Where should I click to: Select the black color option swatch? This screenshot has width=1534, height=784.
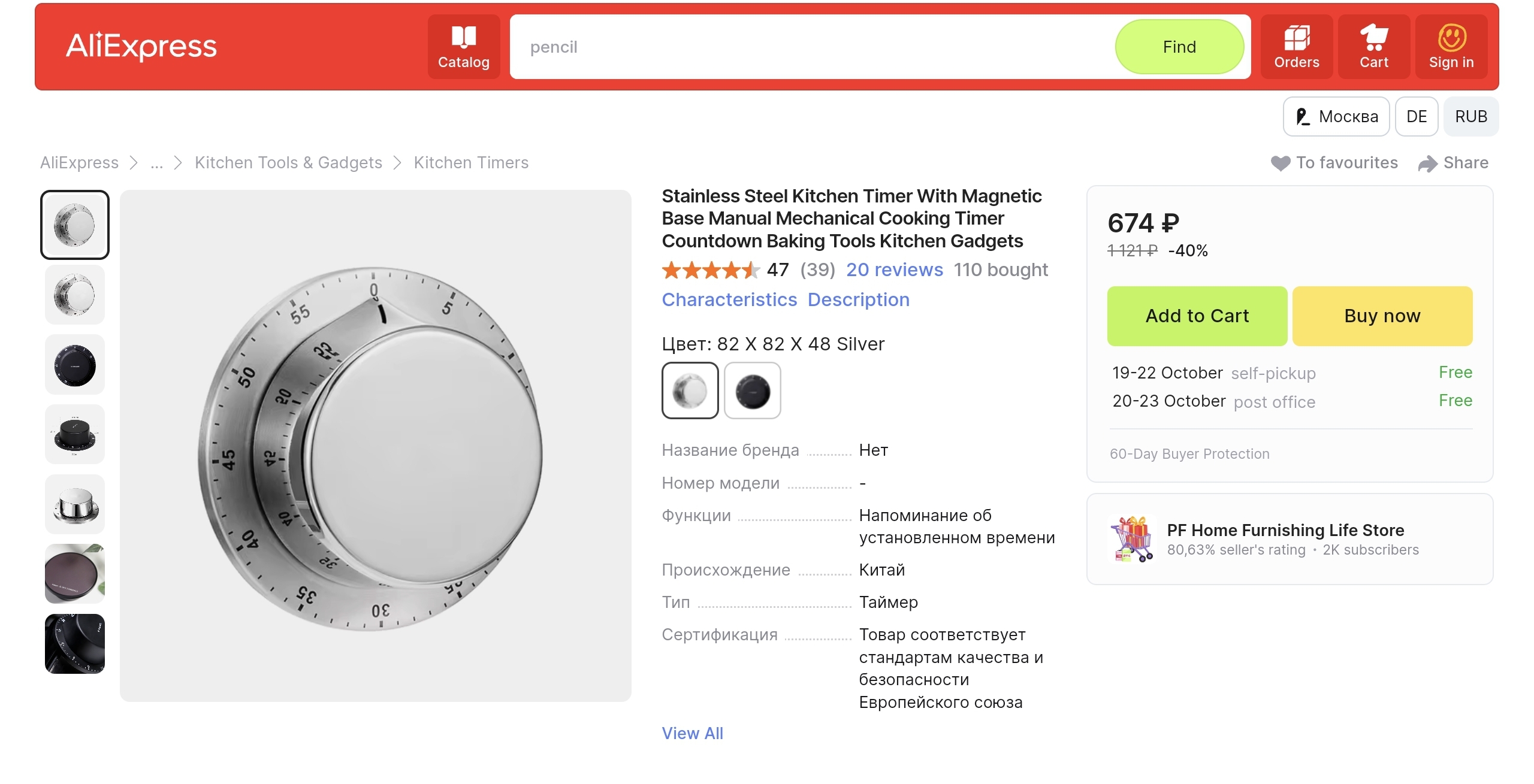[753, 391]
